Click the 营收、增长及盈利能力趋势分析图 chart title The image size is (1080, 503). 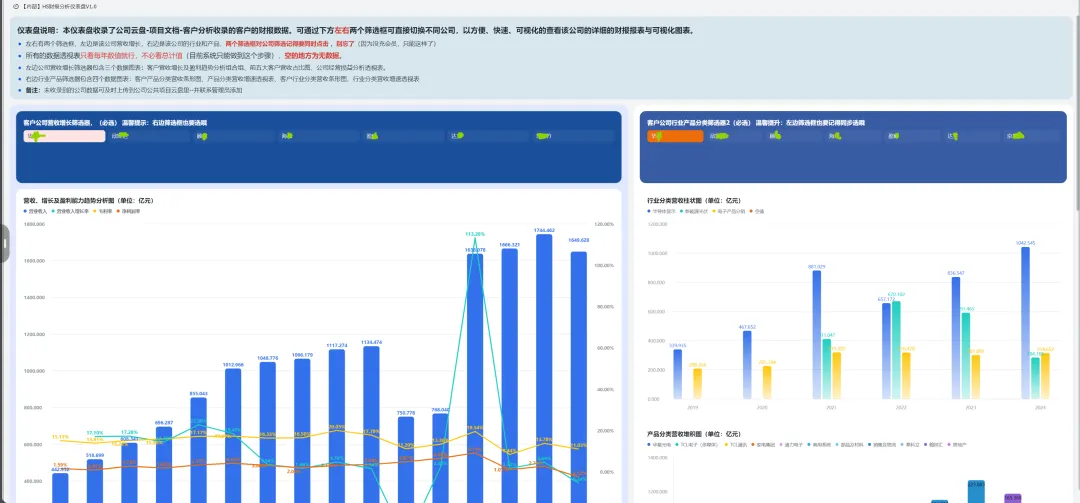(88, 201)
